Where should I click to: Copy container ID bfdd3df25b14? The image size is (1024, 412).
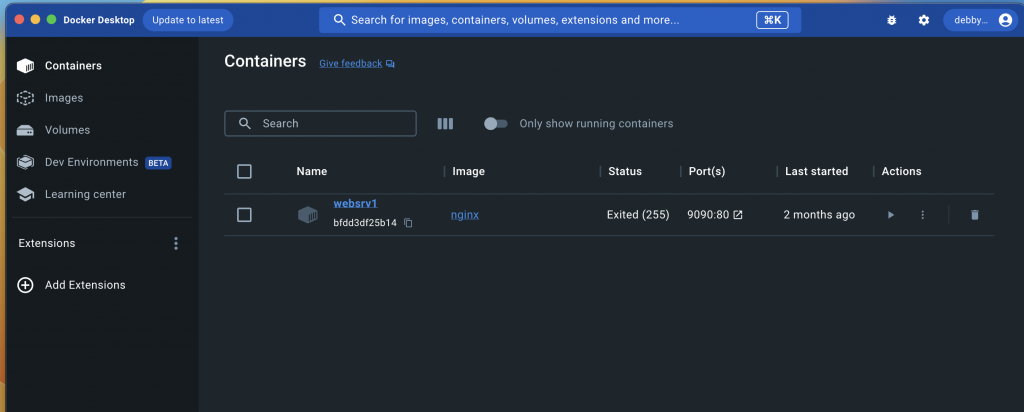pos(408,223)
